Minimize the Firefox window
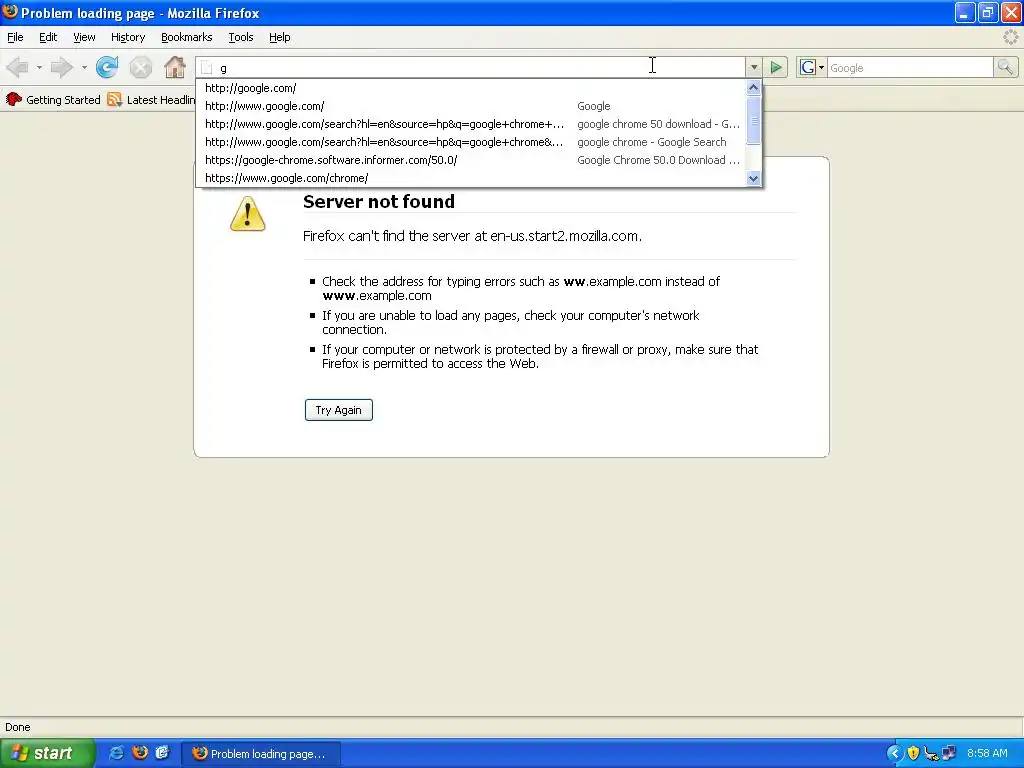The height and width of the screenshot is (768, 1024). tap(965, 13)
